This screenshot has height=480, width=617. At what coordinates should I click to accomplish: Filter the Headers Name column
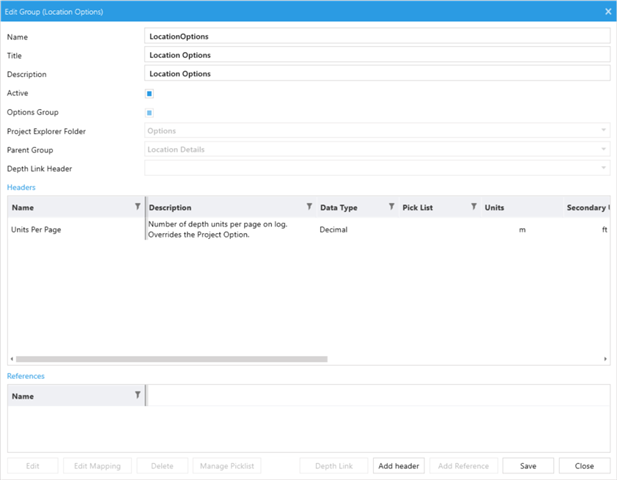pyautogui.click(x=137, y=206)
